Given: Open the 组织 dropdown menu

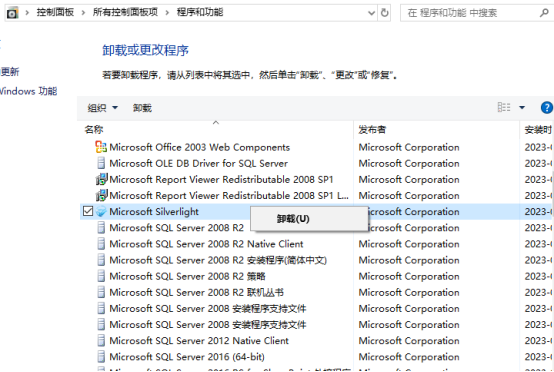Looking at the screenshot, I should tap(102, 108).
